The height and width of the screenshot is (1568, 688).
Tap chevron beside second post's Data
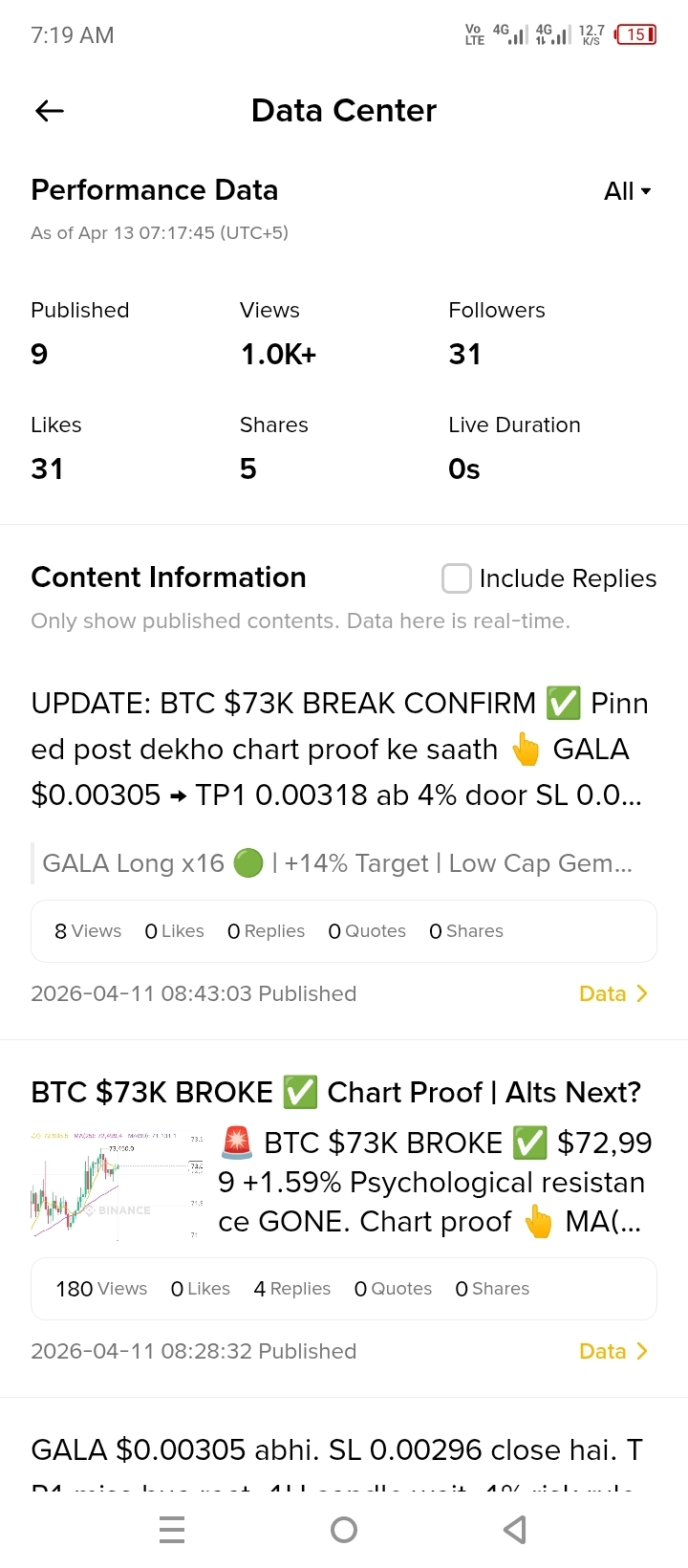642,1351
